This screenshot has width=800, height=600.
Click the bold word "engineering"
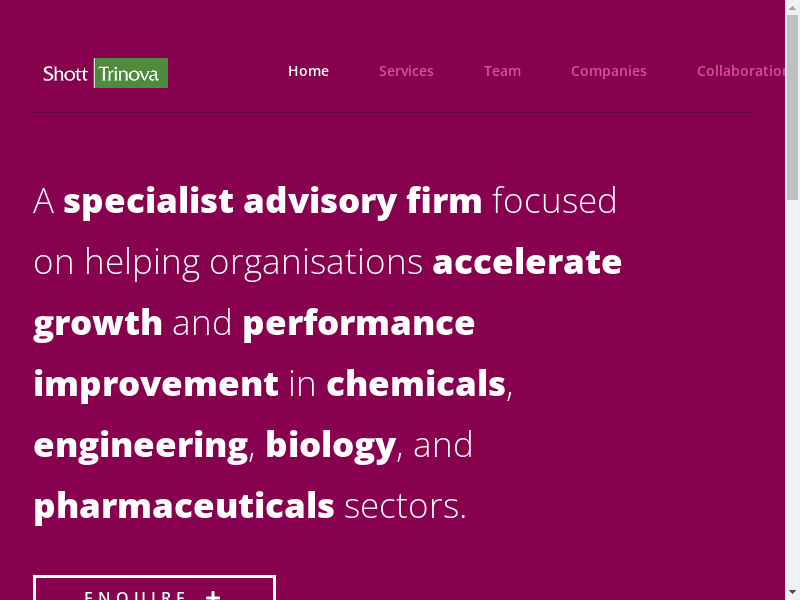141,445
